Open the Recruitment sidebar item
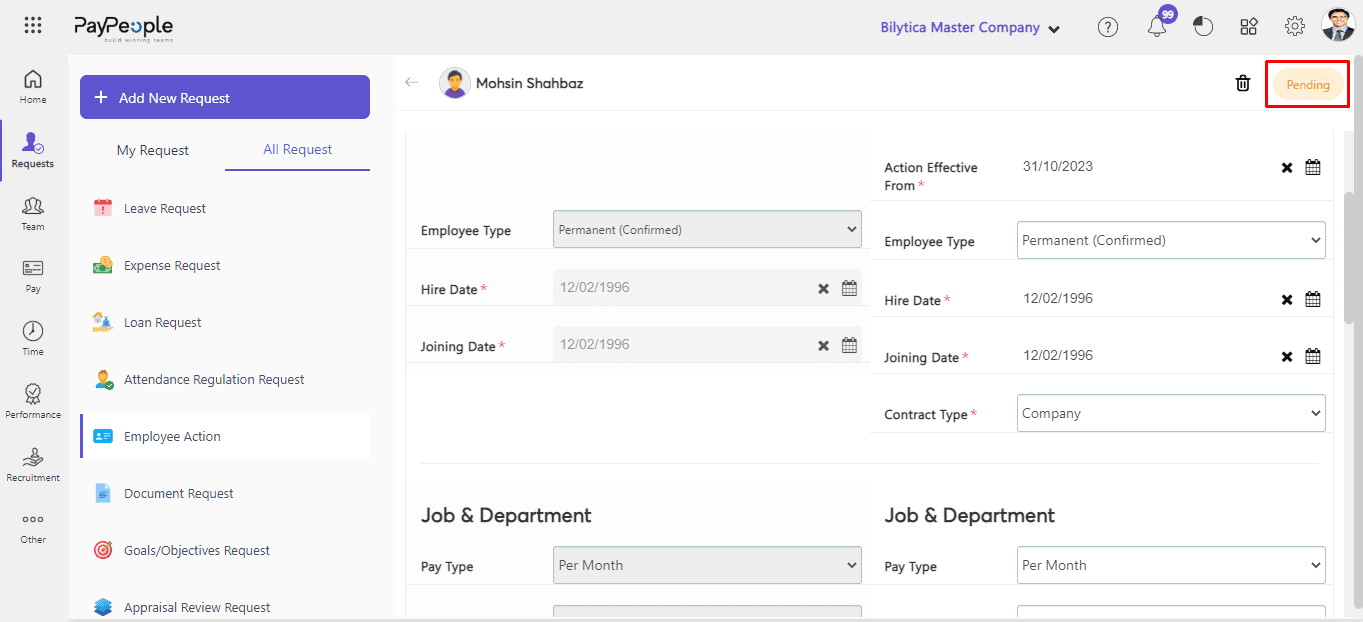The width and height of the screenshot is (1363, 622). click(33, 464)
